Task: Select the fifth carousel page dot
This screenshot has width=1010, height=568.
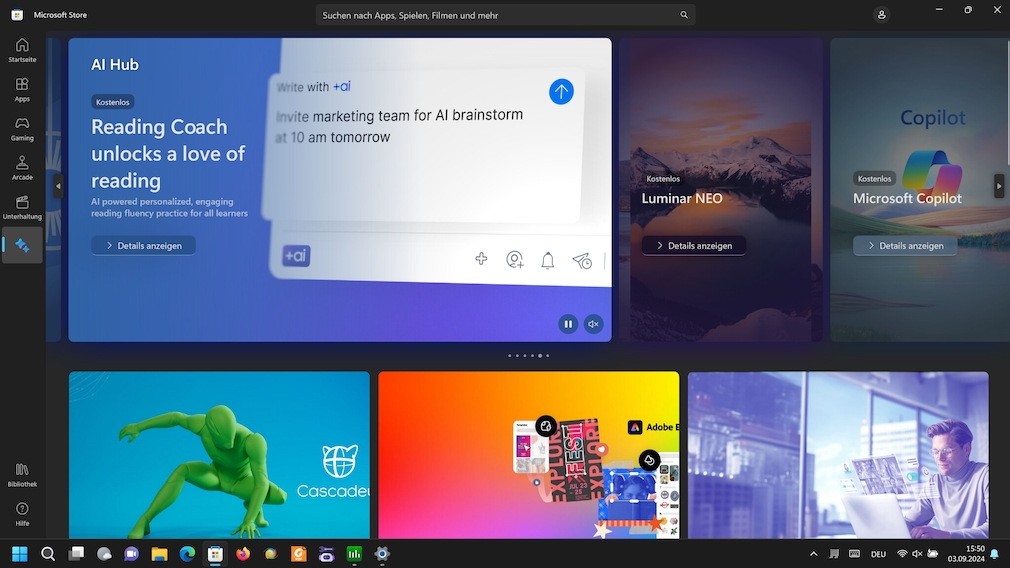Action: (x=540, y=355)
